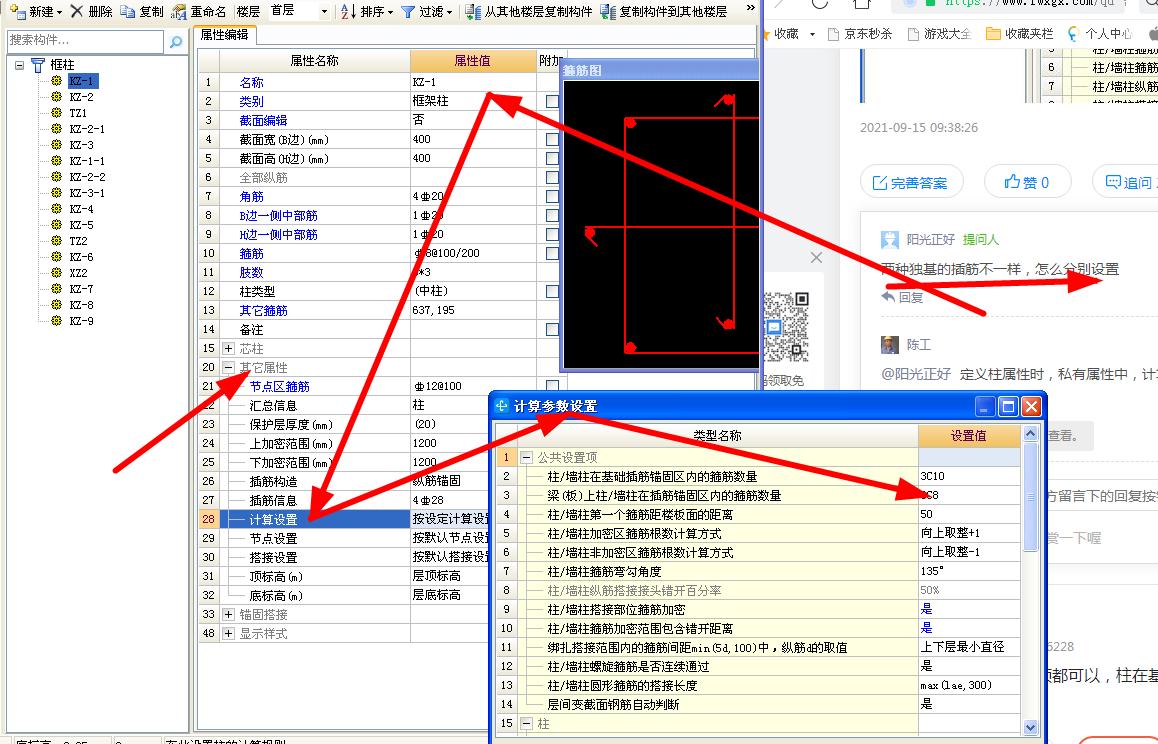Toggle the 全部纵筋 row attachment checkbox
1158x744 pixels.
coord(552,177)
